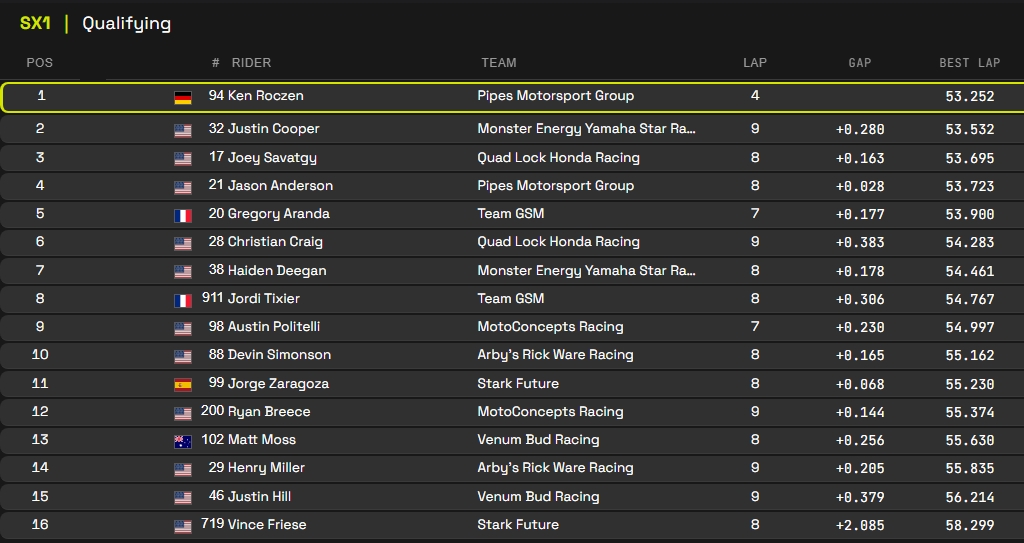Sort by the BEST LAP column header

pos(969,63)
